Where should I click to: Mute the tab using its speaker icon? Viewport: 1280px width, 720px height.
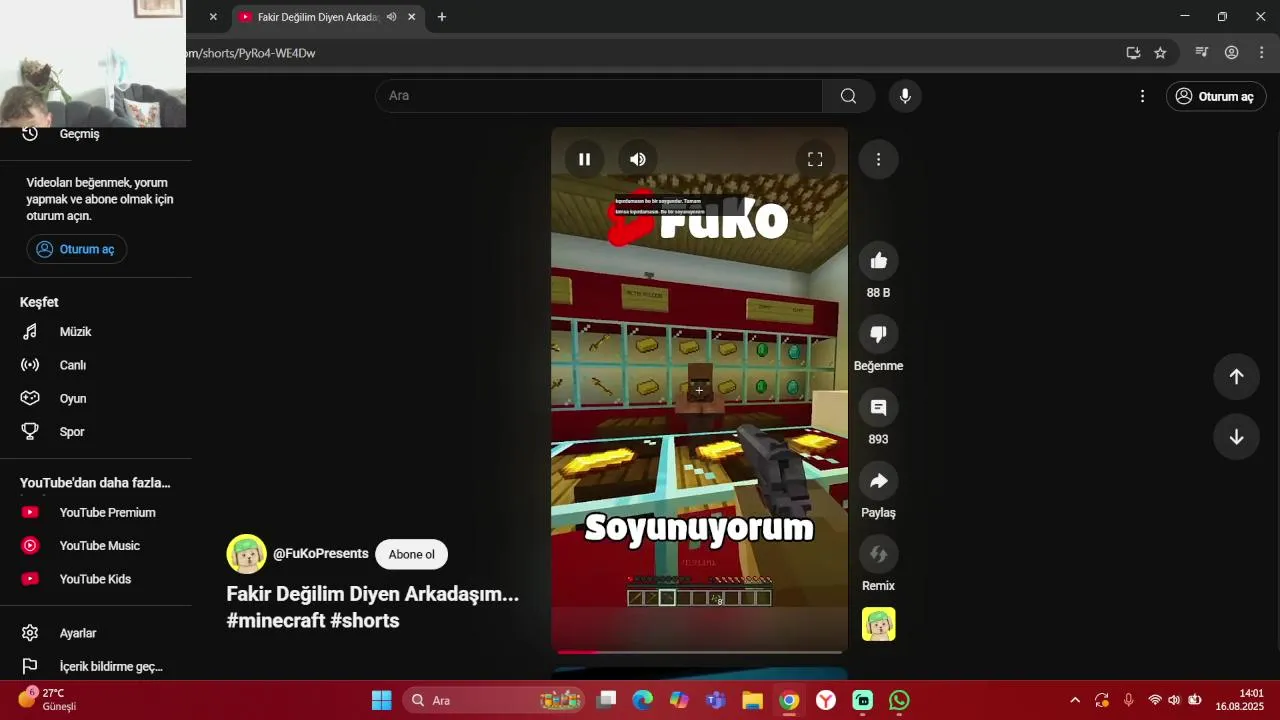391,17
